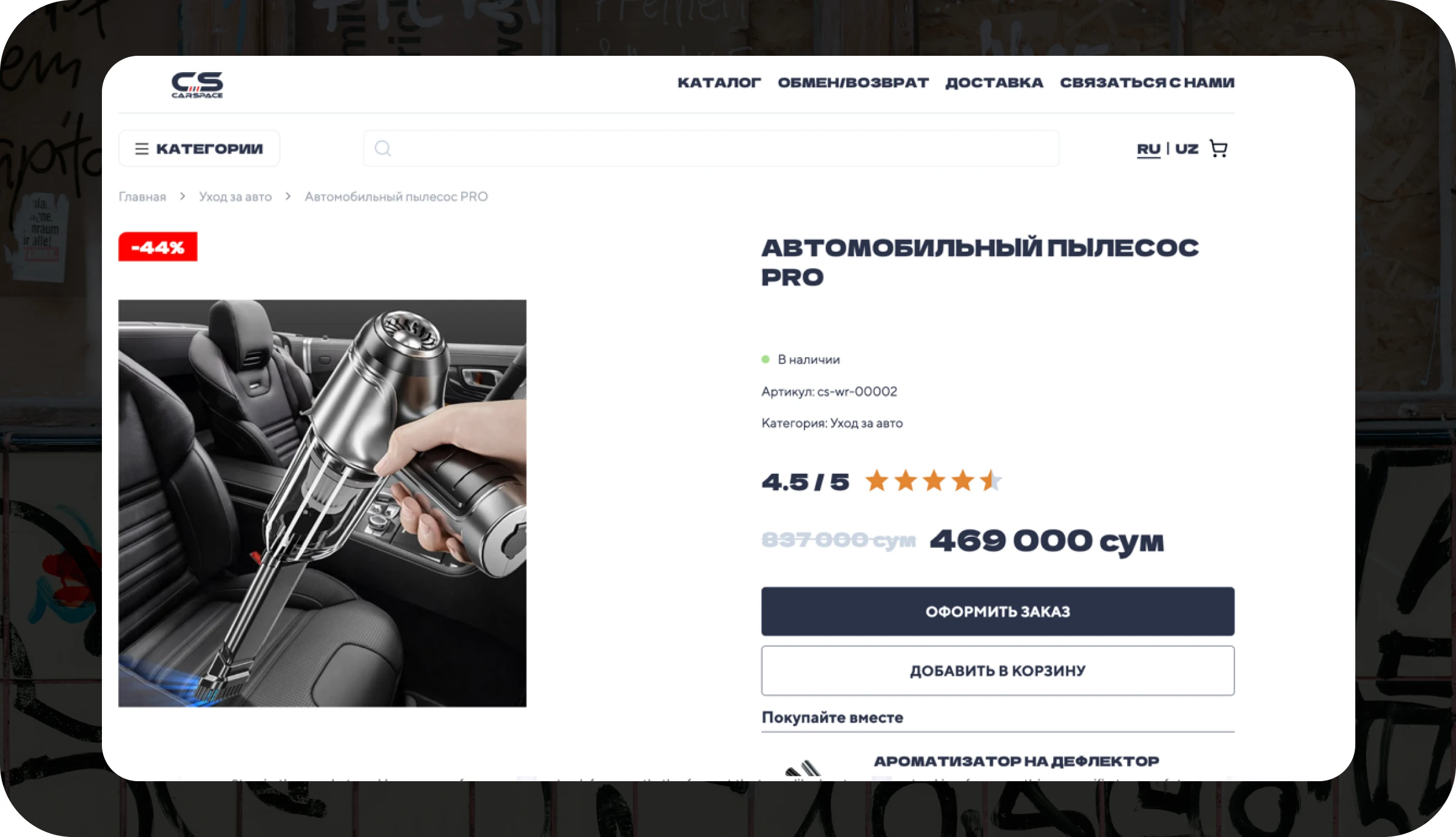The height and width of the screenshot is (837, 1456).
Task: Click the half-filled fifth rating star
Action: (991, 481)
